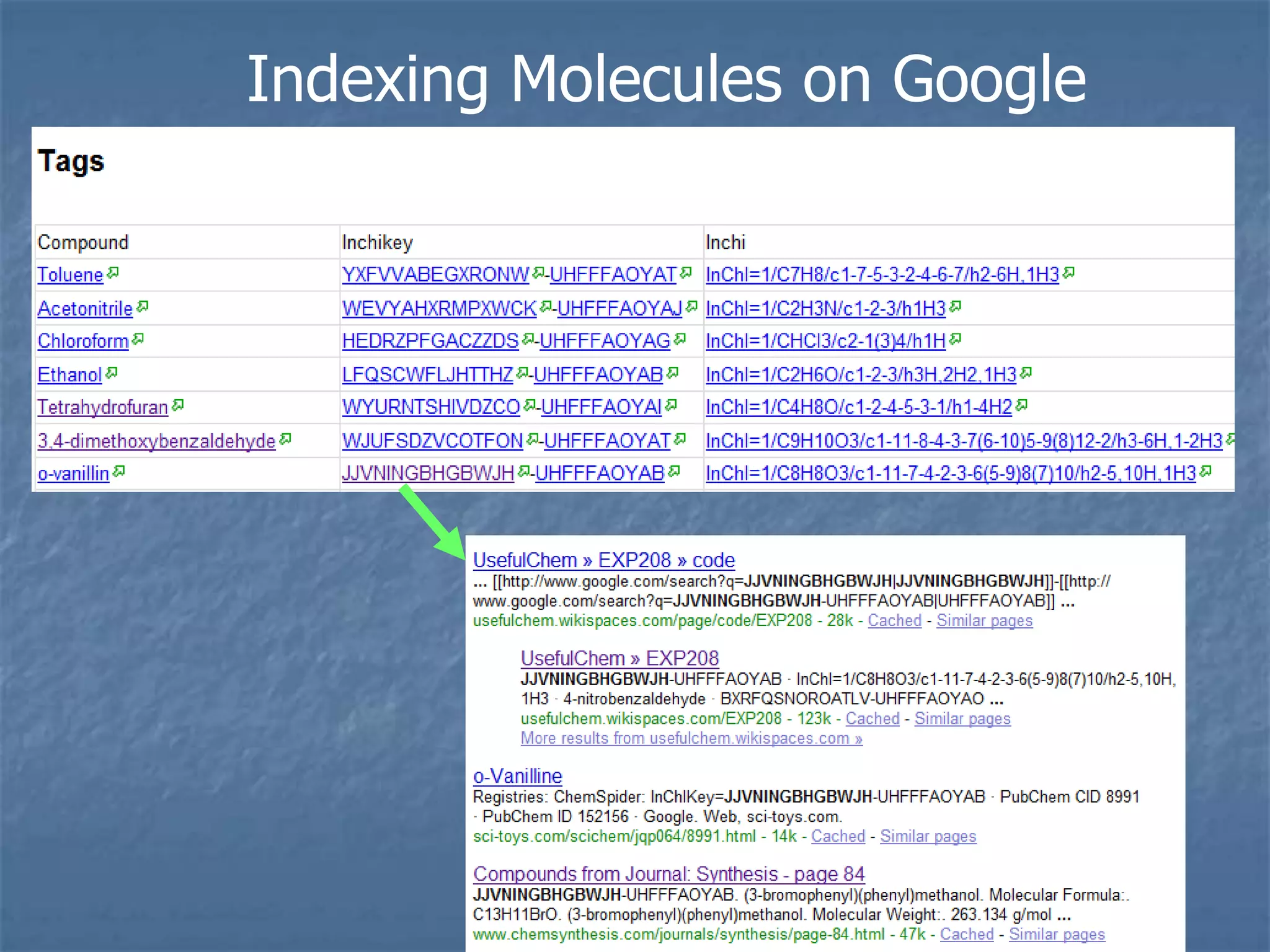Viewport: 1270px width, 952px height.
Task: Open the Toluene compound link
Action: 70,275
